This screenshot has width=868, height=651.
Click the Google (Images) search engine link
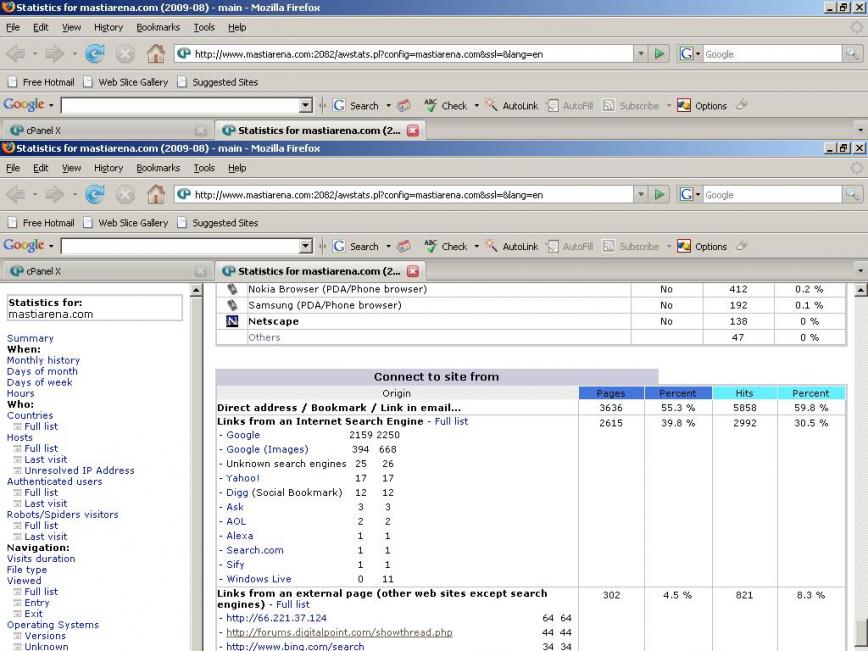point(266,450)
